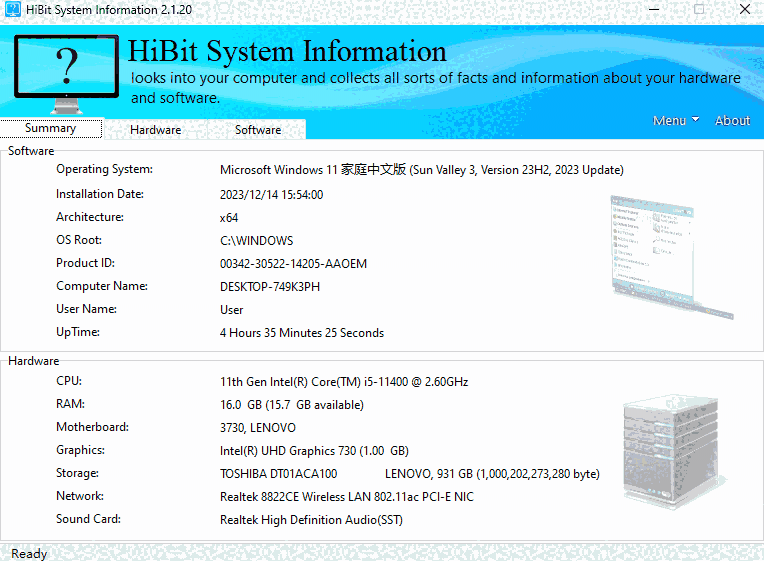Click the HiBit System Information banner title
This screenshot has width=764, height=561.
click(x=287, y=51)
